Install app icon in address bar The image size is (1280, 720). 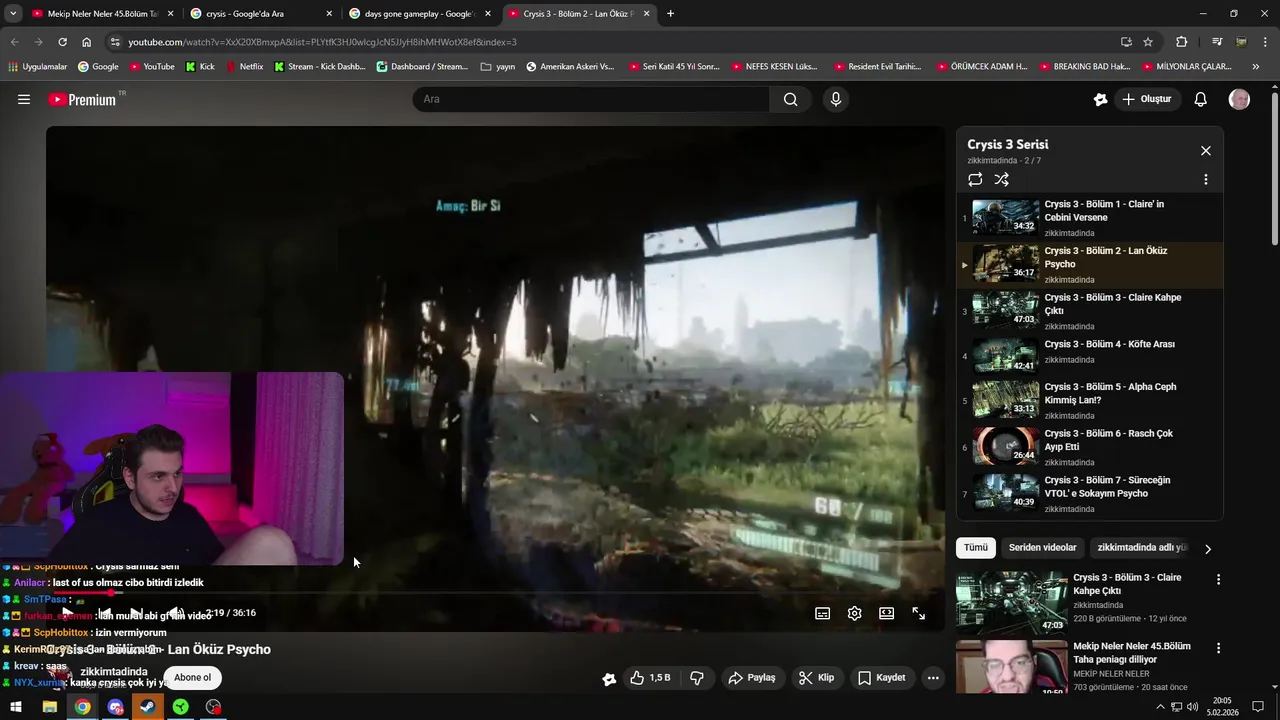1126,42
